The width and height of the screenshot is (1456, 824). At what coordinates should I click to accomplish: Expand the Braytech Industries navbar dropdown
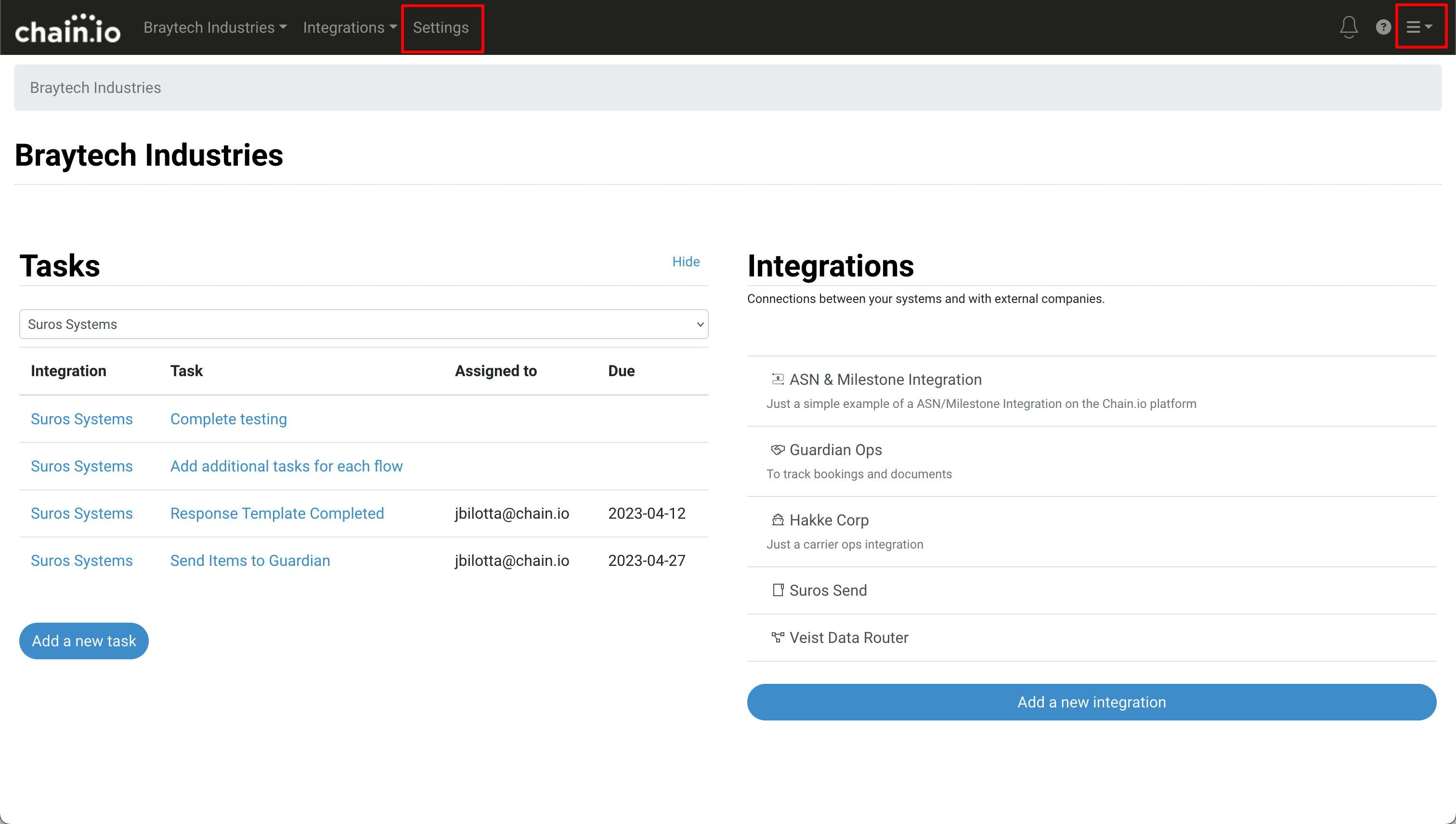pyautogui.click(x=215, y=27)
